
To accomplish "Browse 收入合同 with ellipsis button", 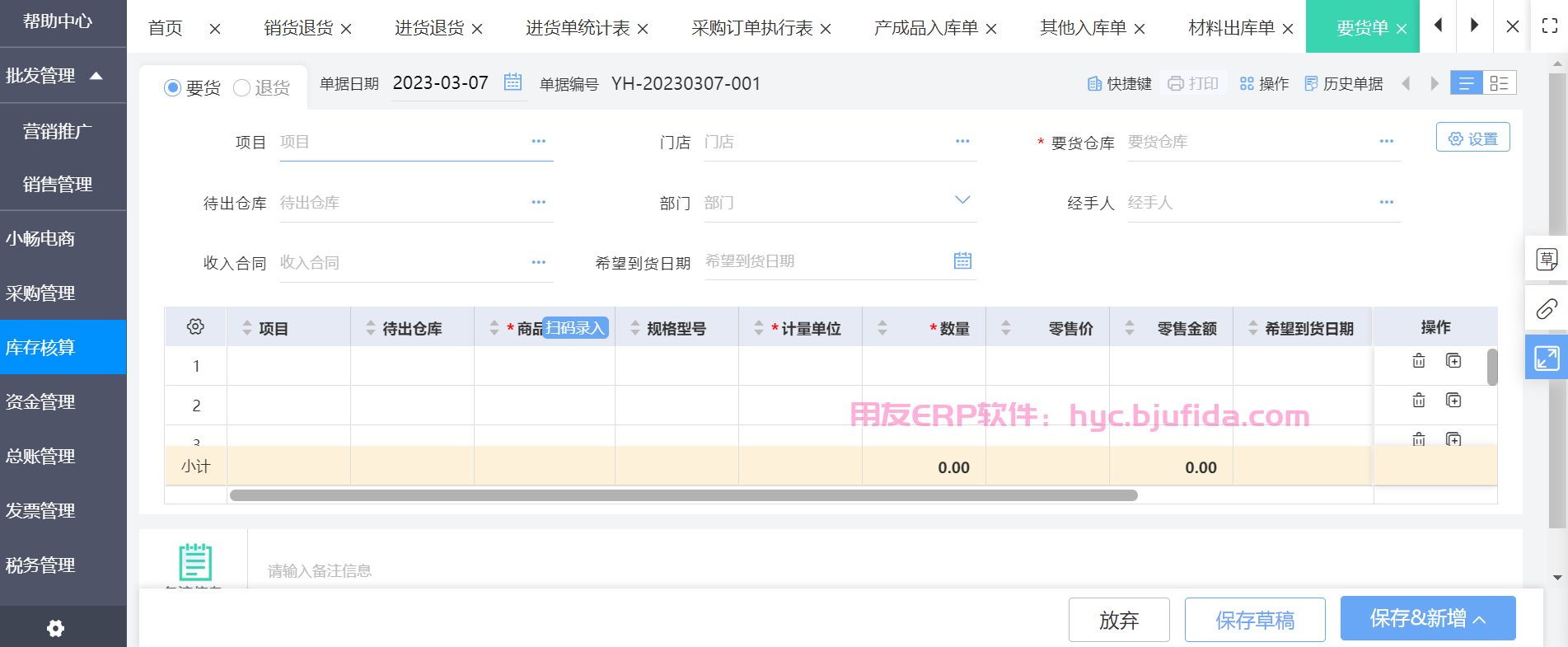I will click(x=539, y=263).
